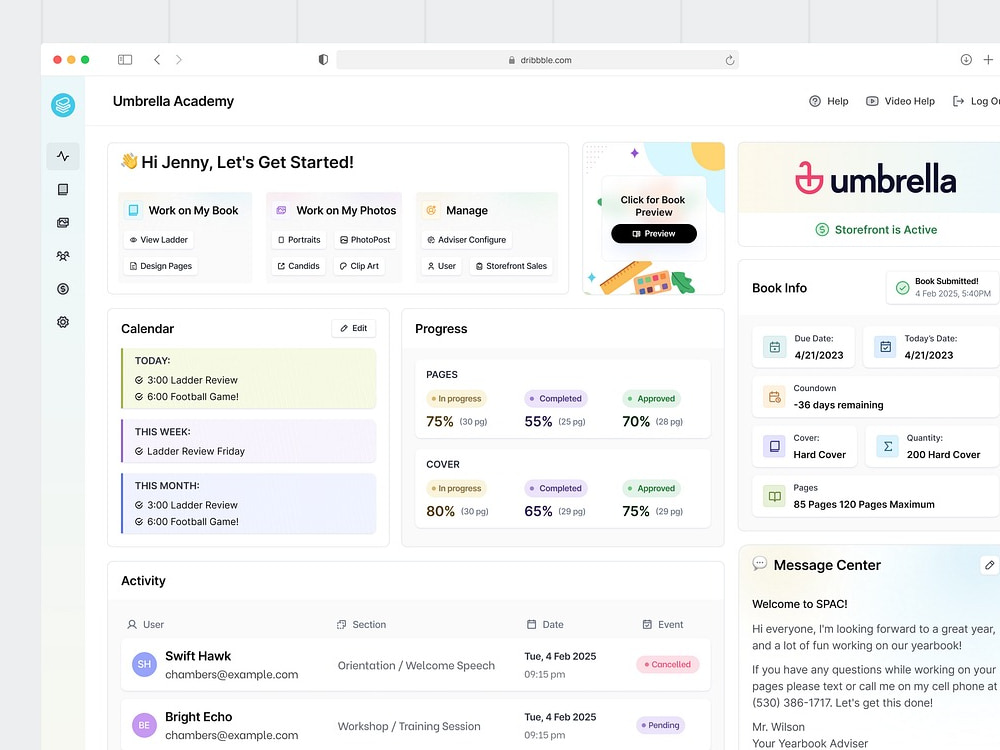1000x750 pixels.
Task: Click the Log Out link
Action: [x=976, y=101]
